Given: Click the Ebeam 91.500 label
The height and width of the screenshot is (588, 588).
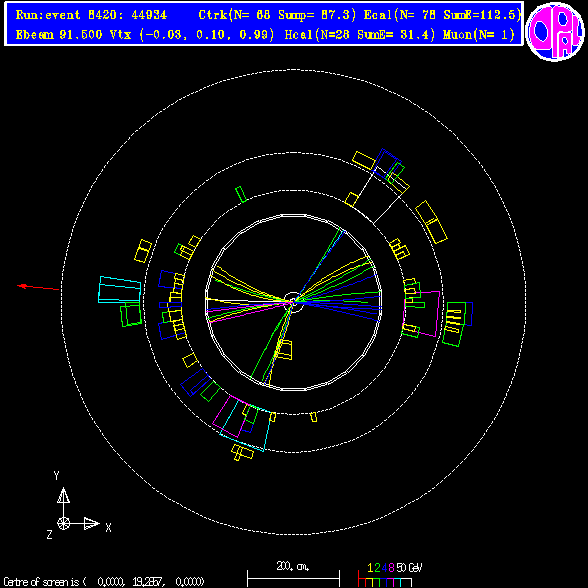Looking at the screenshot, I should coord(59,34).
